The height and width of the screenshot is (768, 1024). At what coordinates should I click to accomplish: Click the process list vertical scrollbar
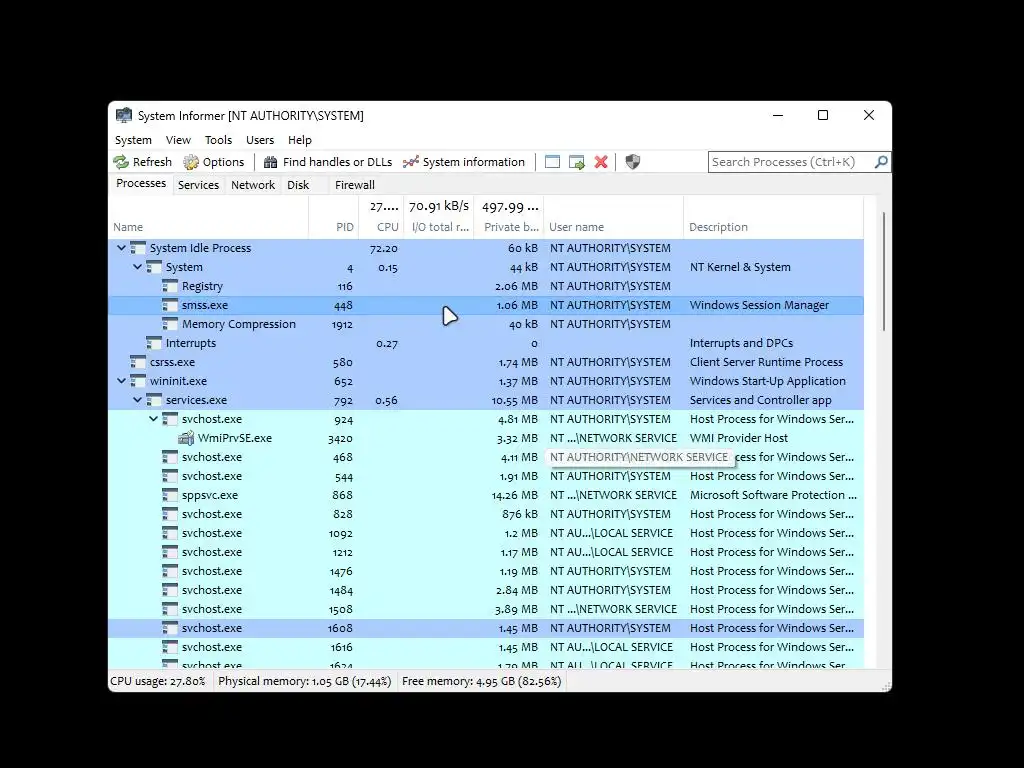click(884, 271)
